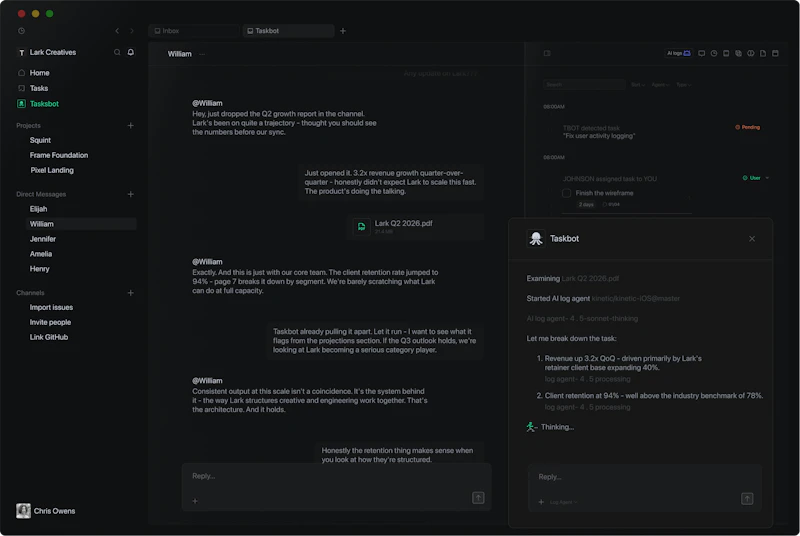Open the Lark Creatives workspace switcher
Viewport: 800px width, 536px height.
point(47,53)
